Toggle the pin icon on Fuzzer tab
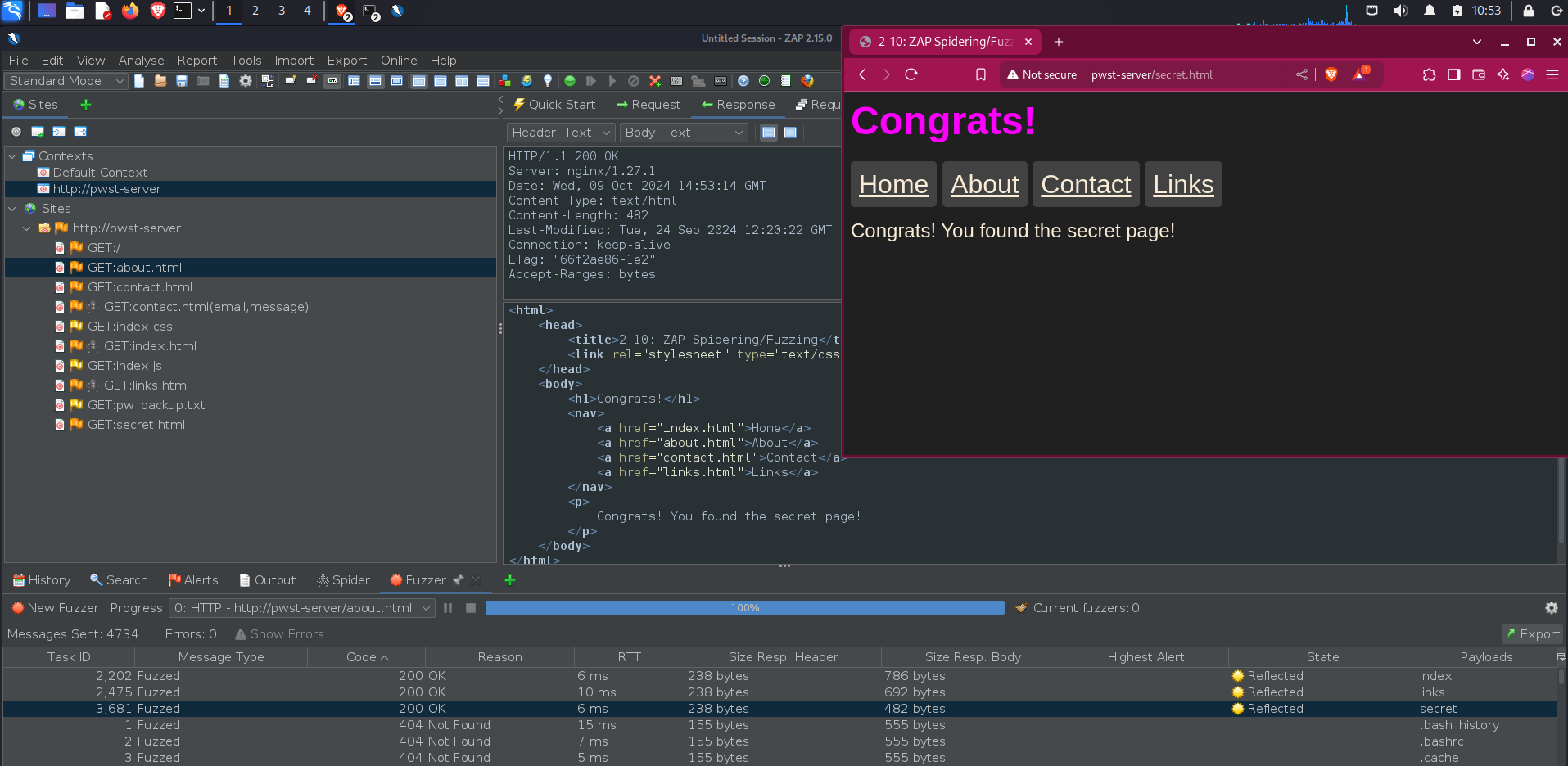The height and width of the screenshot is (766, 1568). tap(459, 580)
